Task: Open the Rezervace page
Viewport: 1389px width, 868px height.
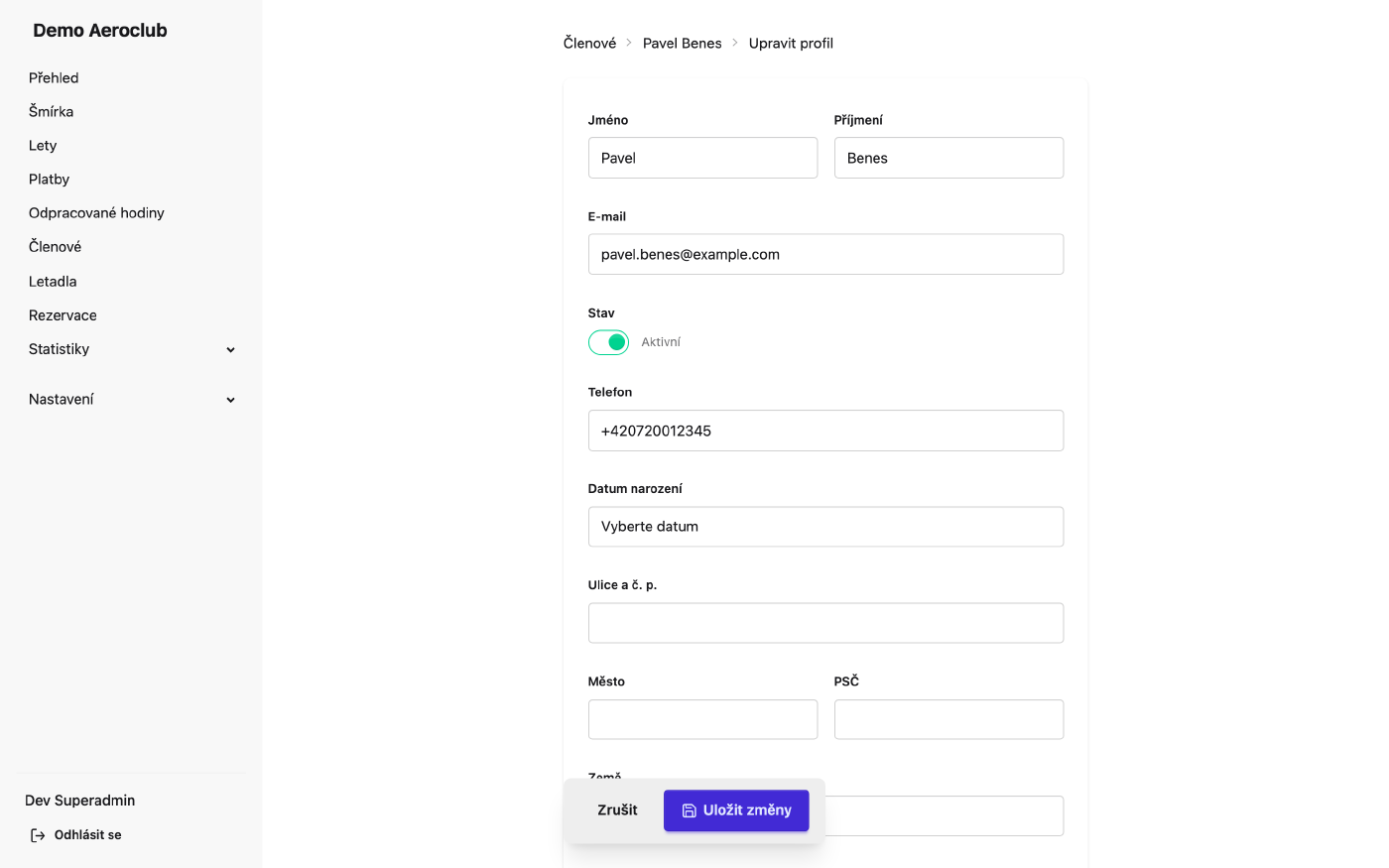Action: 63,315
